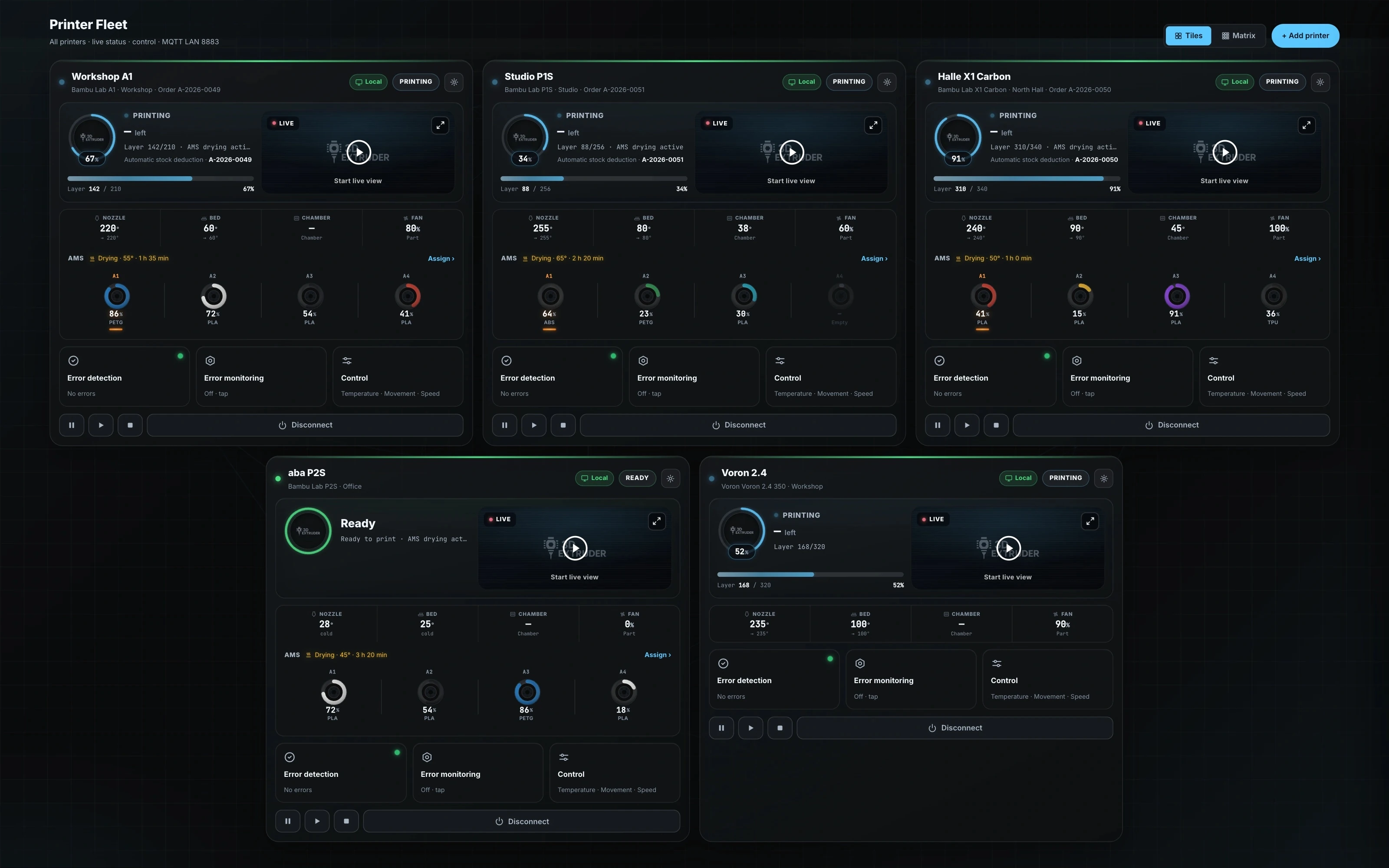Expand Workshop A1 live view to fullscreen
1389x868 pixels.
(440, 125)
